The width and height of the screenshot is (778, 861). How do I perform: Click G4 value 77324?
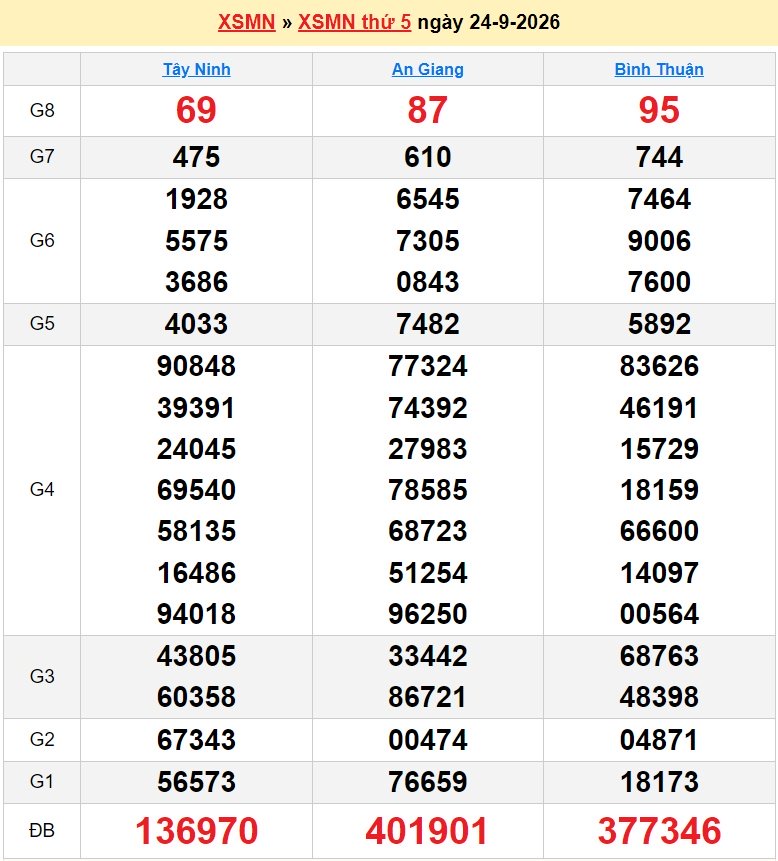(x=428, y=366)
